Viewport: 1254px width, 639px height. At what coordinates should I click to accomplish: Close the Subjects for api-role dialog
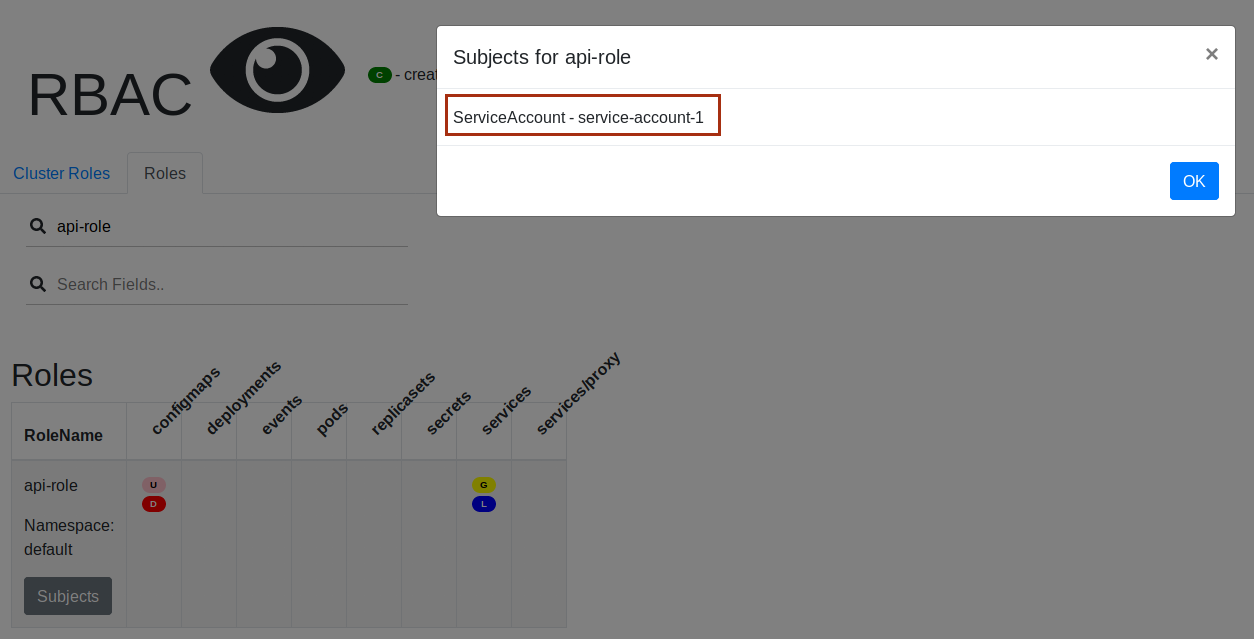click(x=1211, y=54)
